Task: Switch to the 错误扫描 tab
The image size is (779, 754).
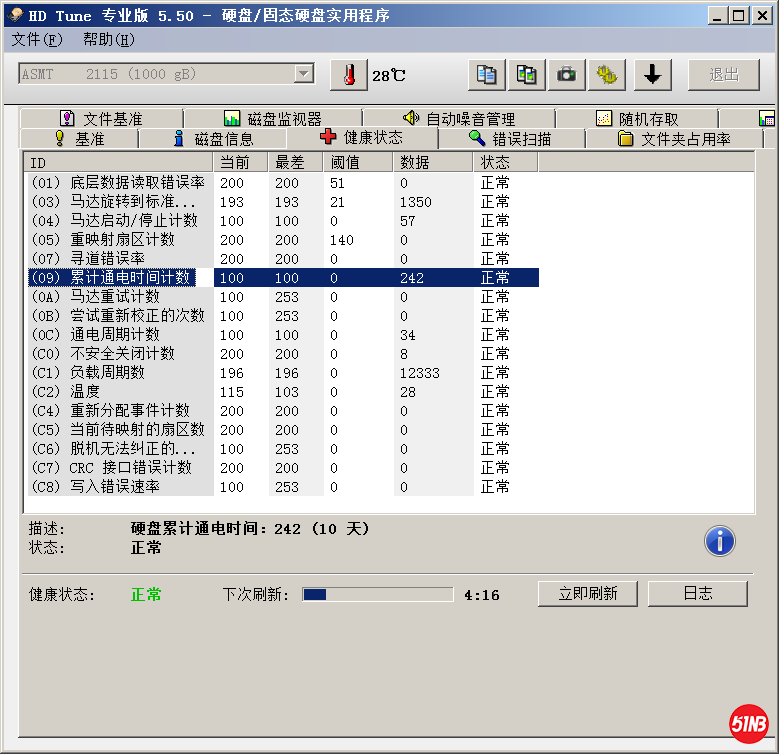Action: click(510, 139)
